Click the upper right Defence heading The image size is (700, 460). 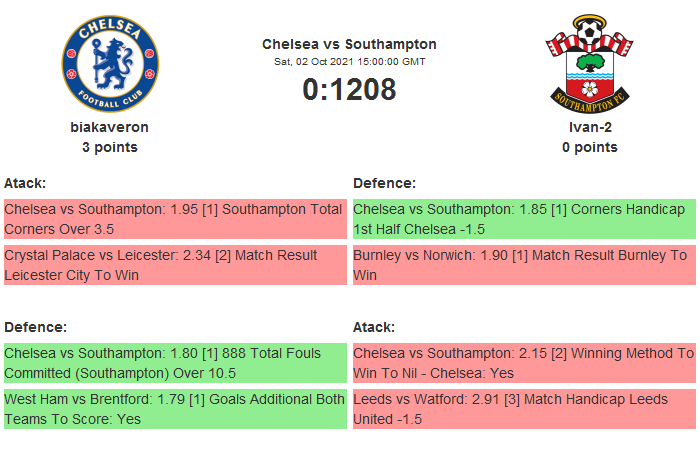384,183
